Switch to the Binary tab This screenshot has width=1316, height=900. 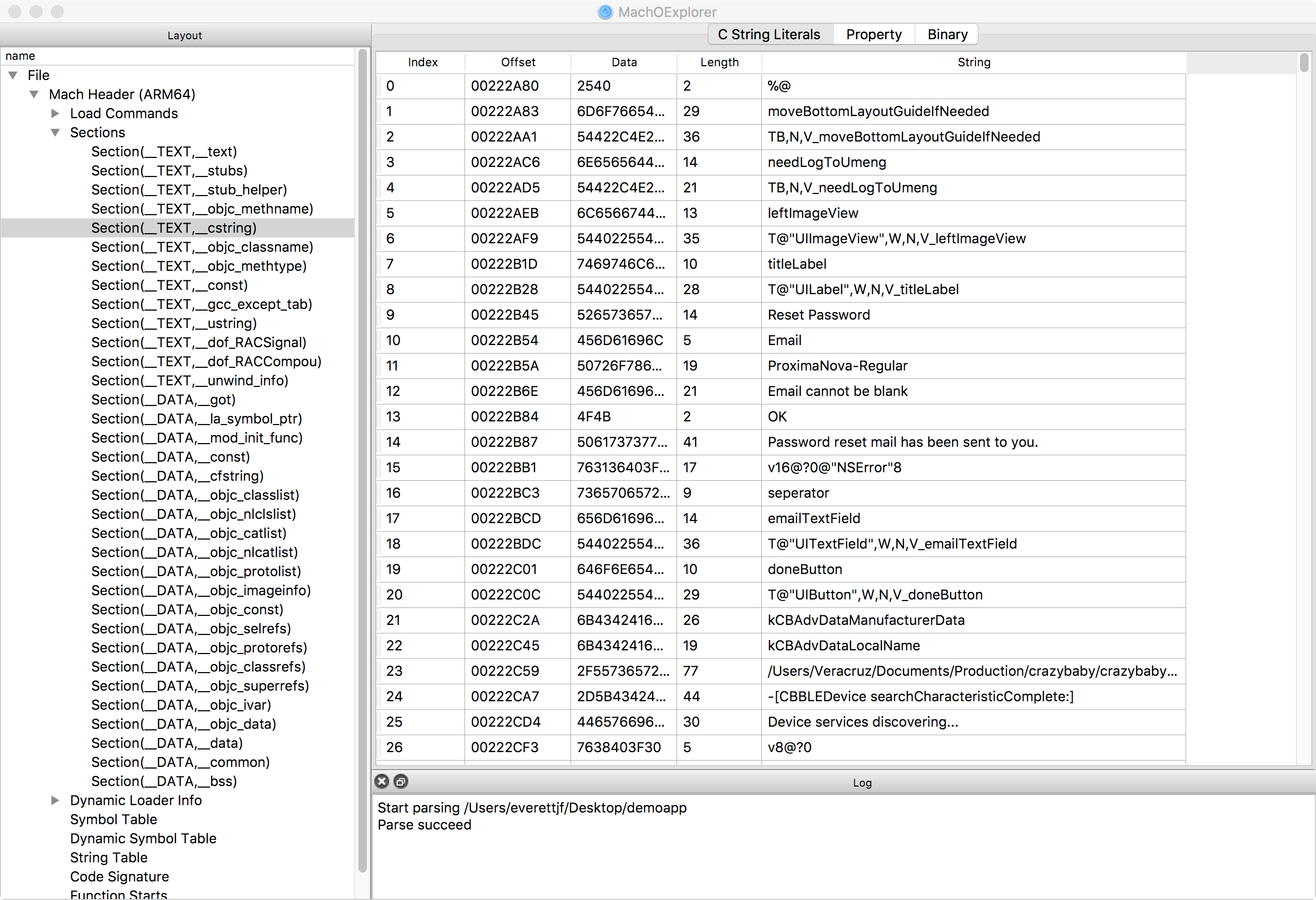[947, 34]
